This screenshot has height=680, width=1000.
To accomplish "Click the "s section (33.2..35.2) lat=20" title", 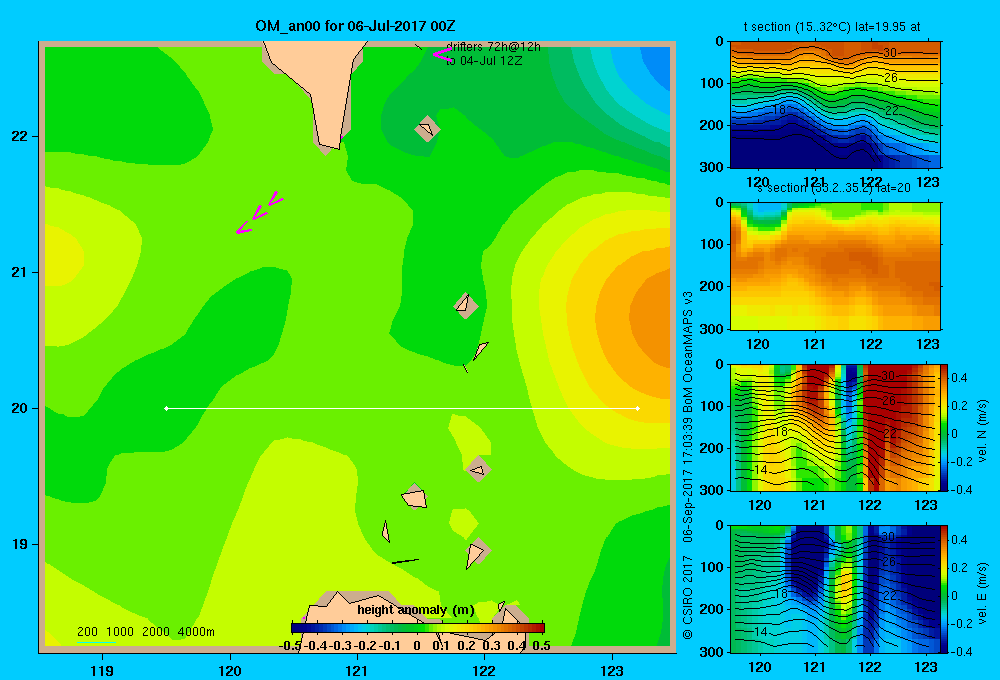I will pos(834,188).
